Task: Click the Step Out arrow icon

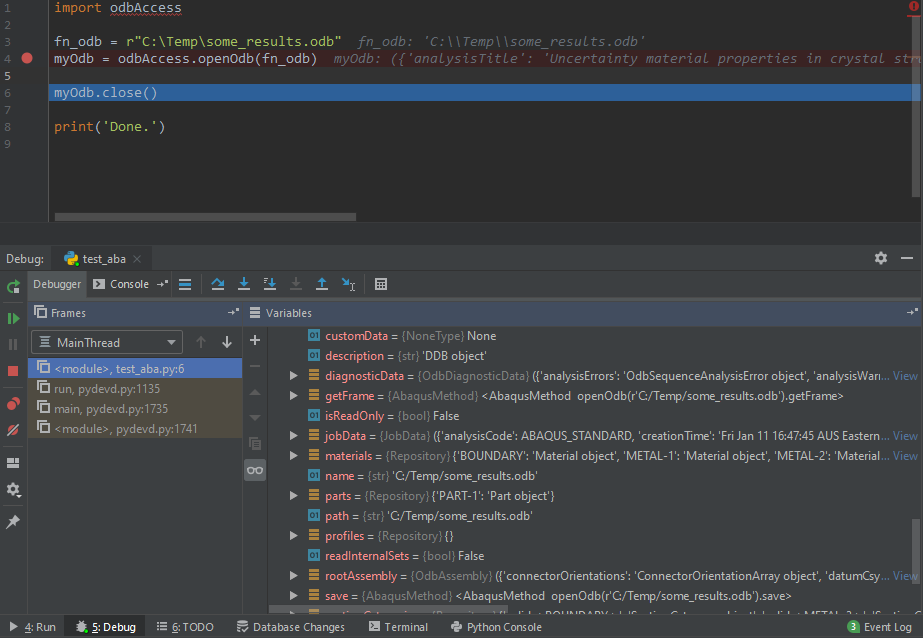Action: click(x=322, y=285)
